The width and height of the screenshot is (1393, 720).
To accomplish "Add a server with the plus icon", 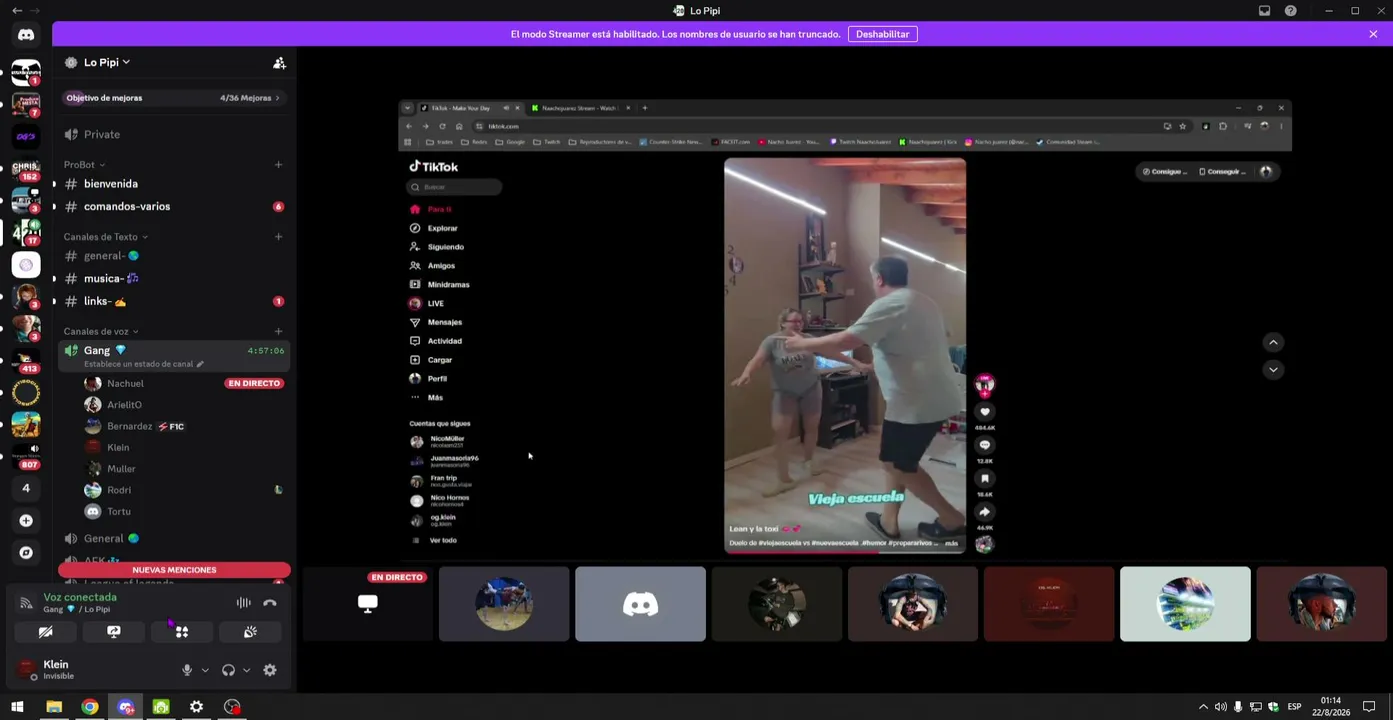I will [x=26, y=520].
